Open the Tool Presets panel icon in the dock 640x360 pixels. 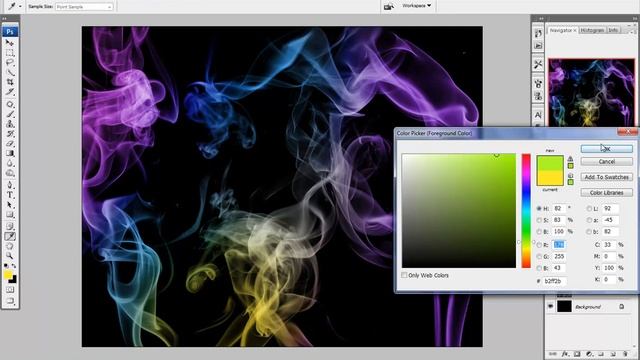tap(538, 64)
